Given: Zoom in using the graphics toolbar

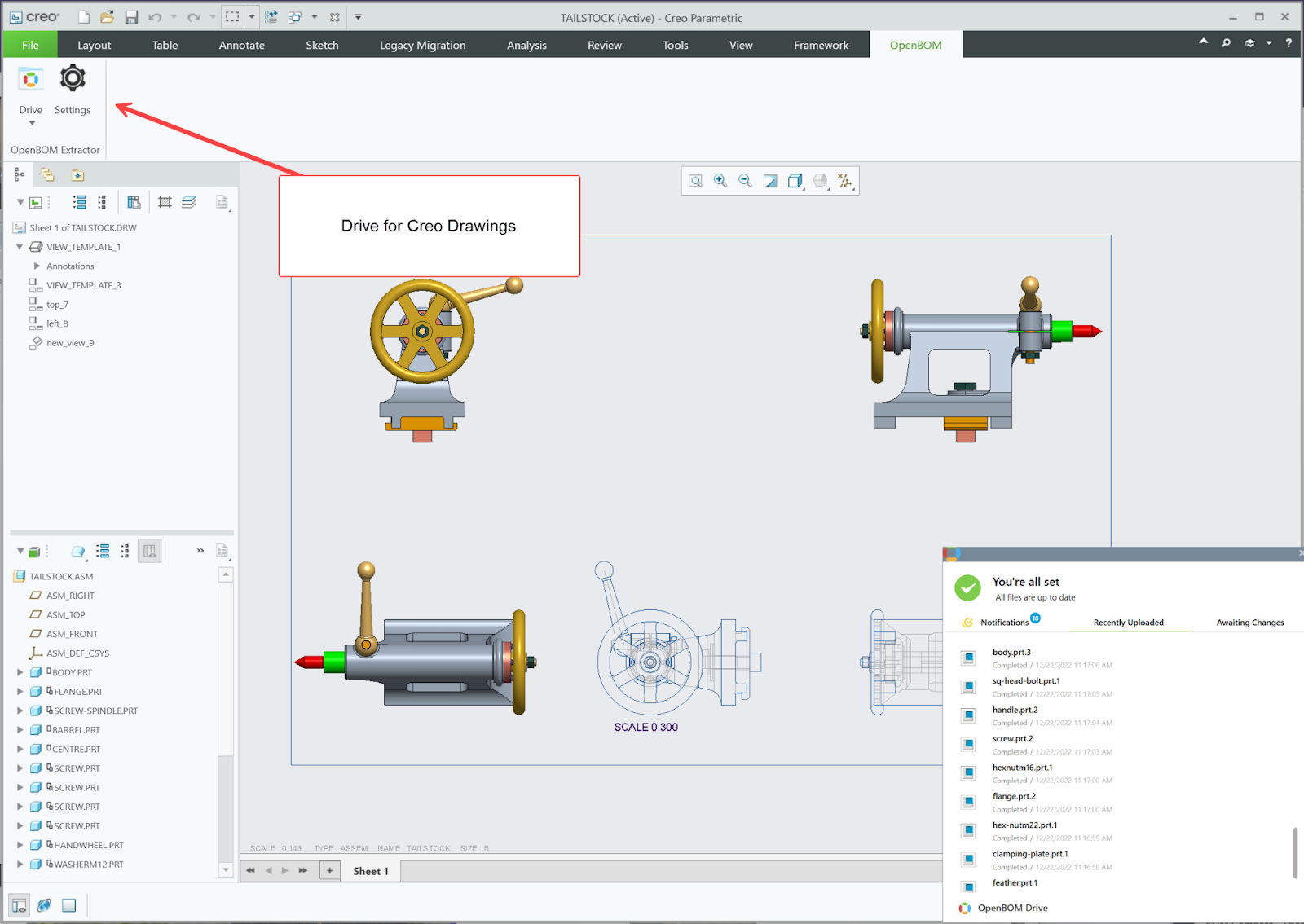Looking at the screenshot, I should coord(720,181).
